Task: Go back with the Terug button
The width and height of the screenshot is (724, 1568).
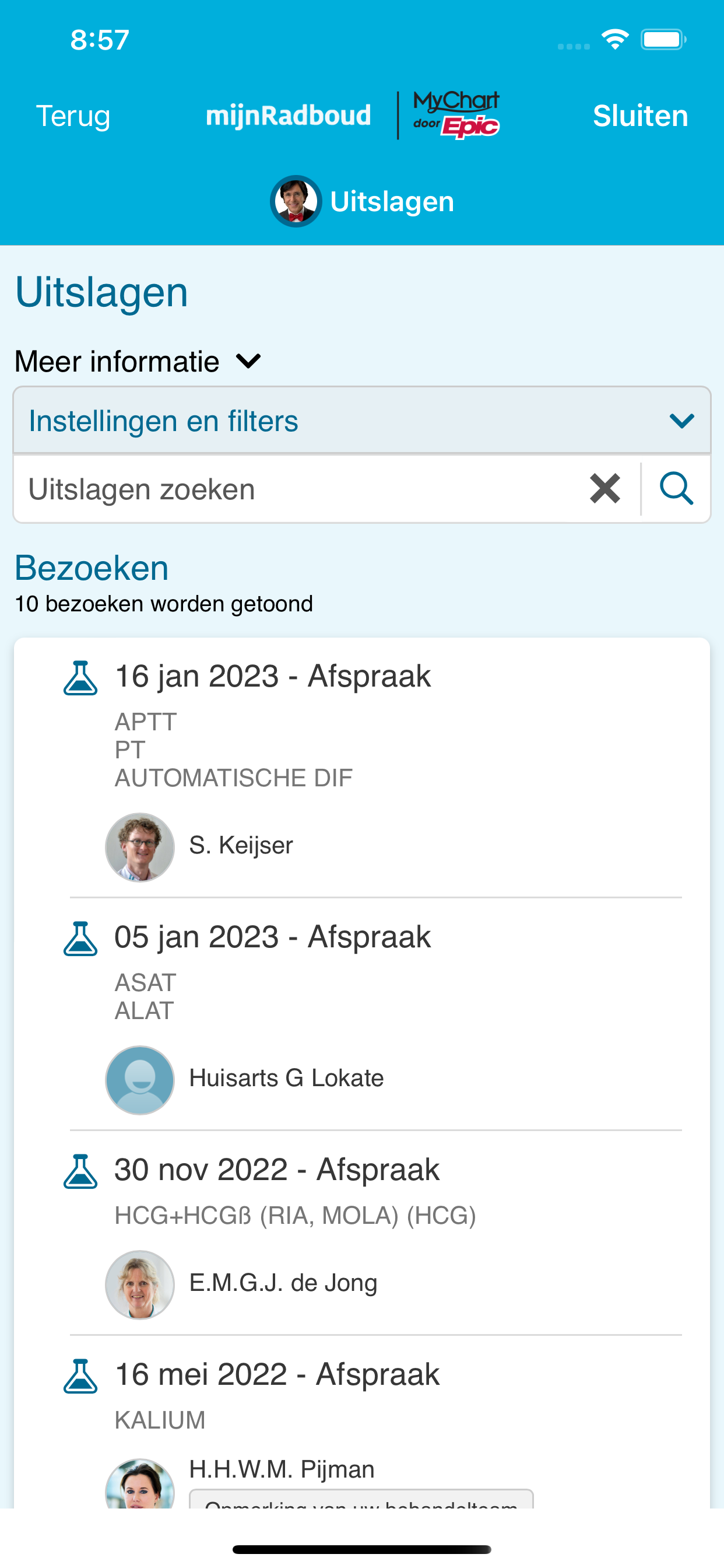Action: pos(73,116)
